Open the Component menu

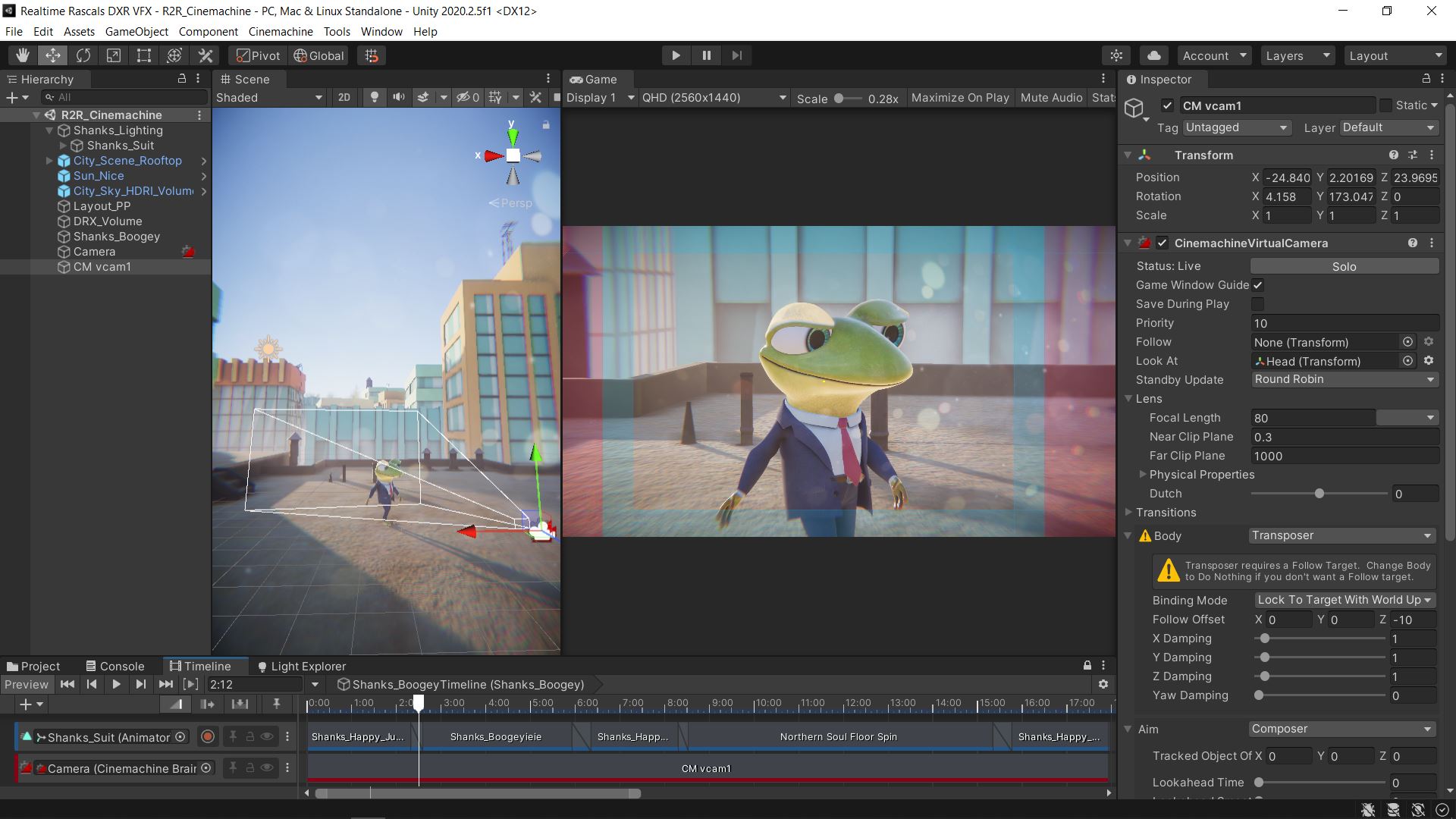point(209,32)
